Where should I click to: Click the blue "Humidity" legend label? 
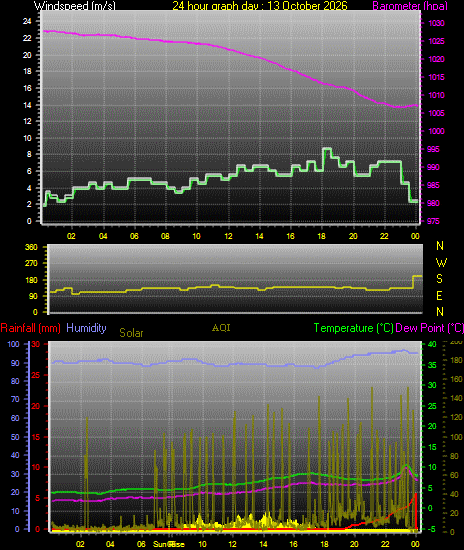[x=86, y=328]
